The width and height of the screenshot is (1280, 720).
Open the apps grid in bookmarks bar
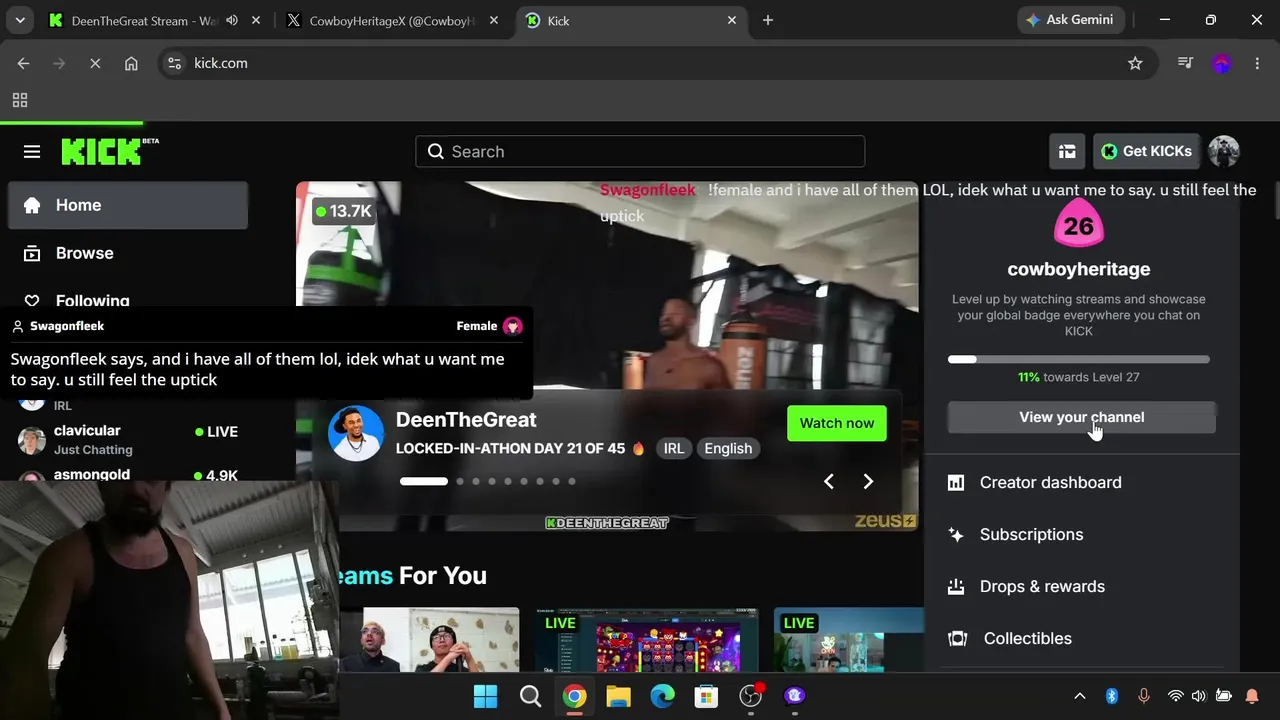[20, 100]
